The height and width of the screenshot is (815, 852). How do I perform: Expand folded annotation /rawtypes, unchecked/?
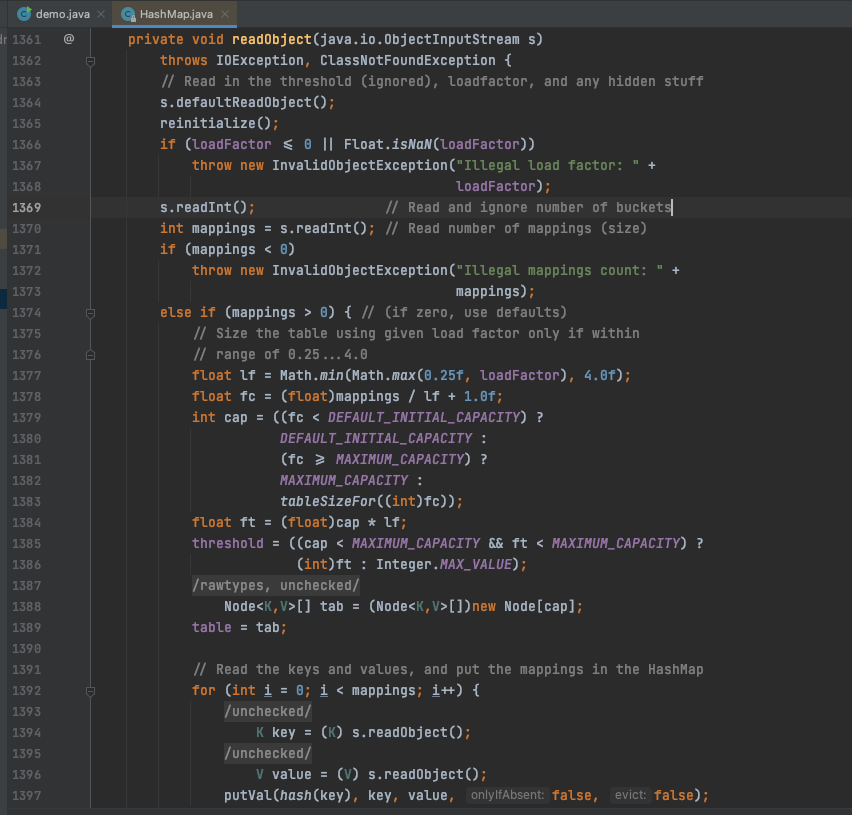pos(275,586)
